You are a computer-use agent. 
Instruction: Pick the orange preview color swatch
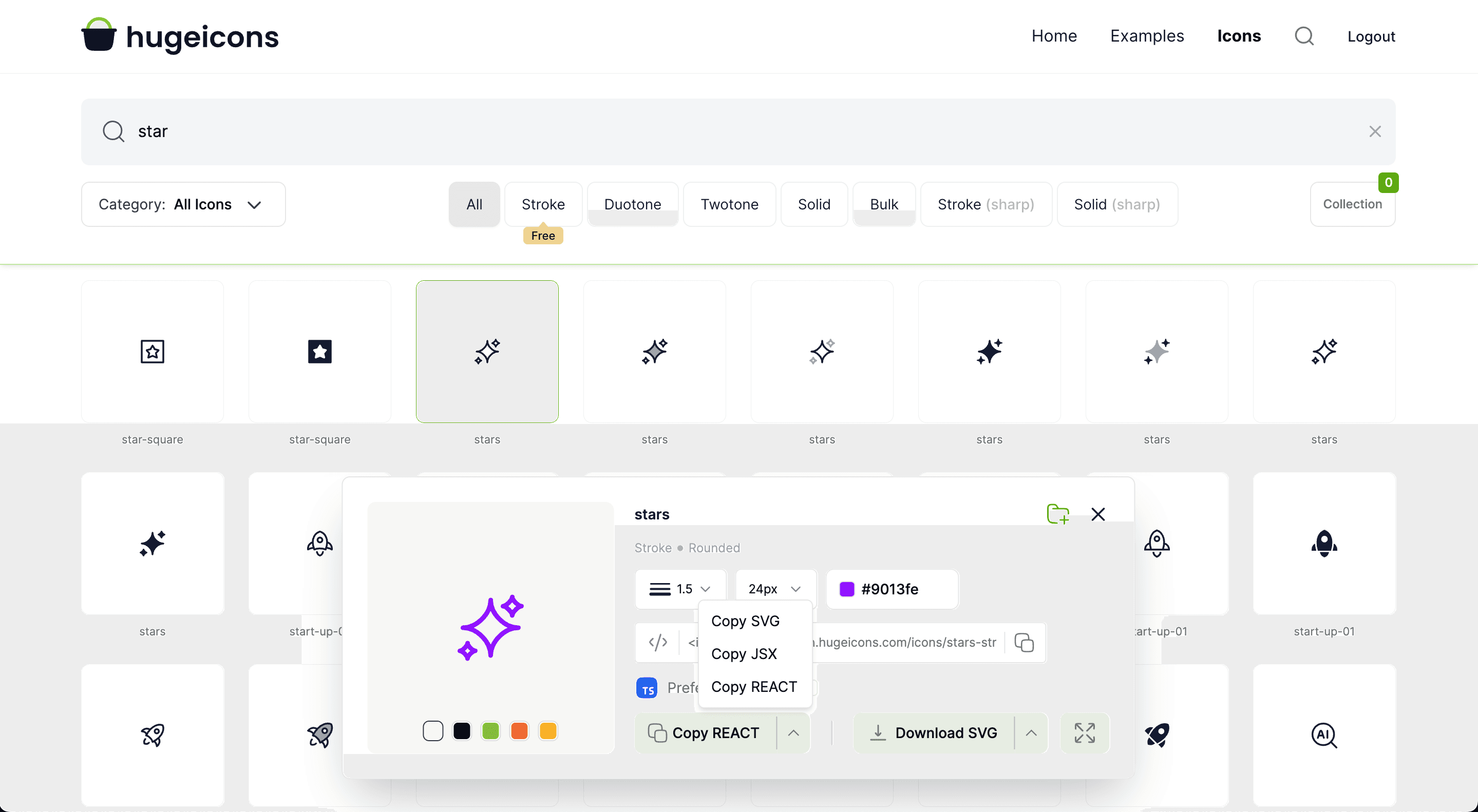[x=519, y=730]
